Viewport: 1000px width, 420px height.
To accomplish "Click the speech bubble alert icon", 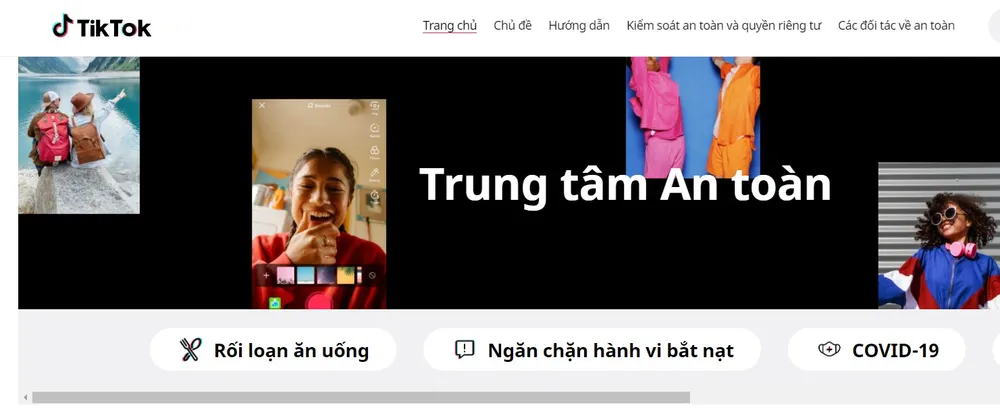I will coord(464,349).
